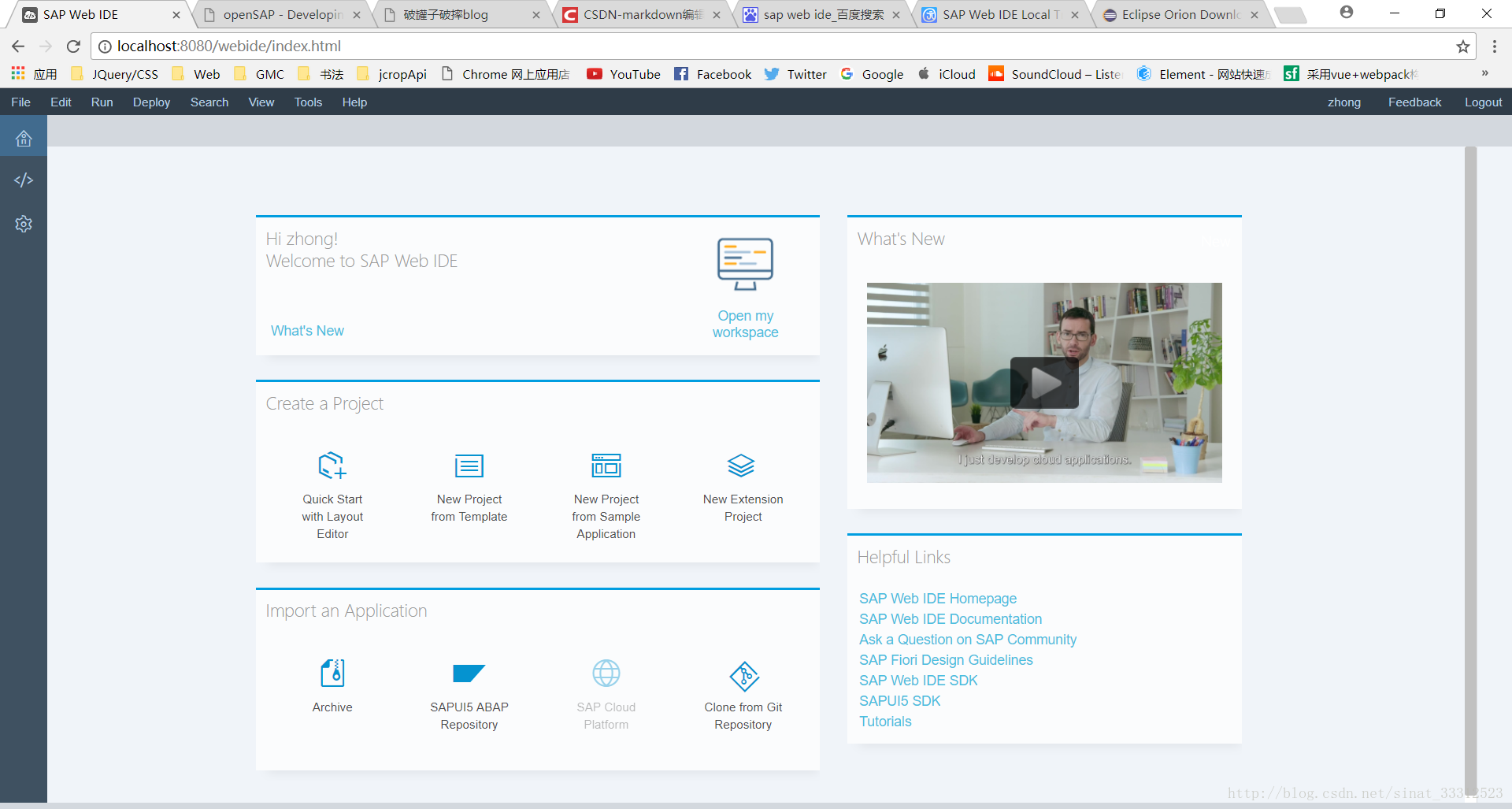
Task: Choose New Project from Template icon
Action: click(469, 466)
